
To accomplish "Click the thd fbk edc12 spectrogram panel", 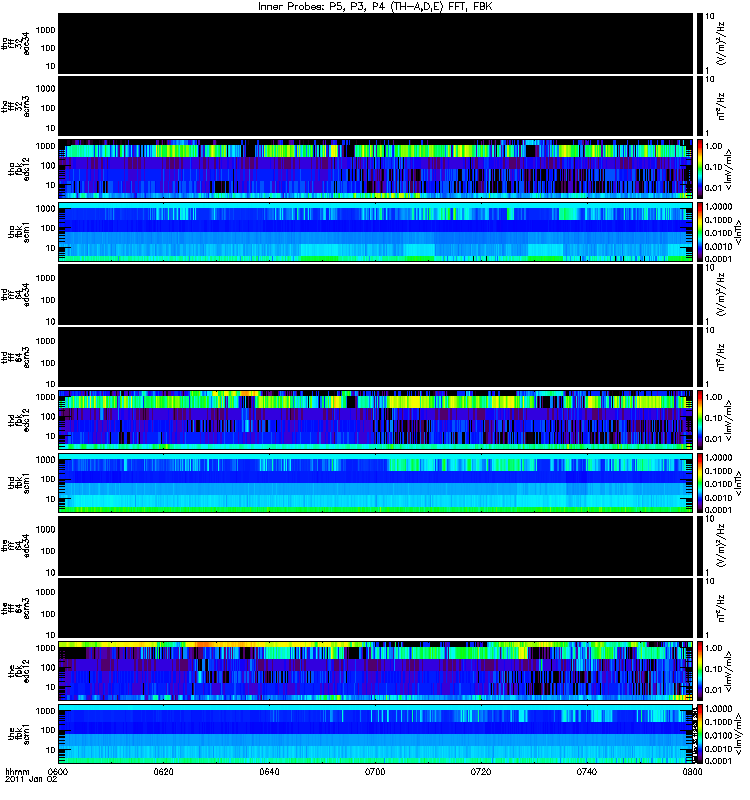I will (375, 419).
